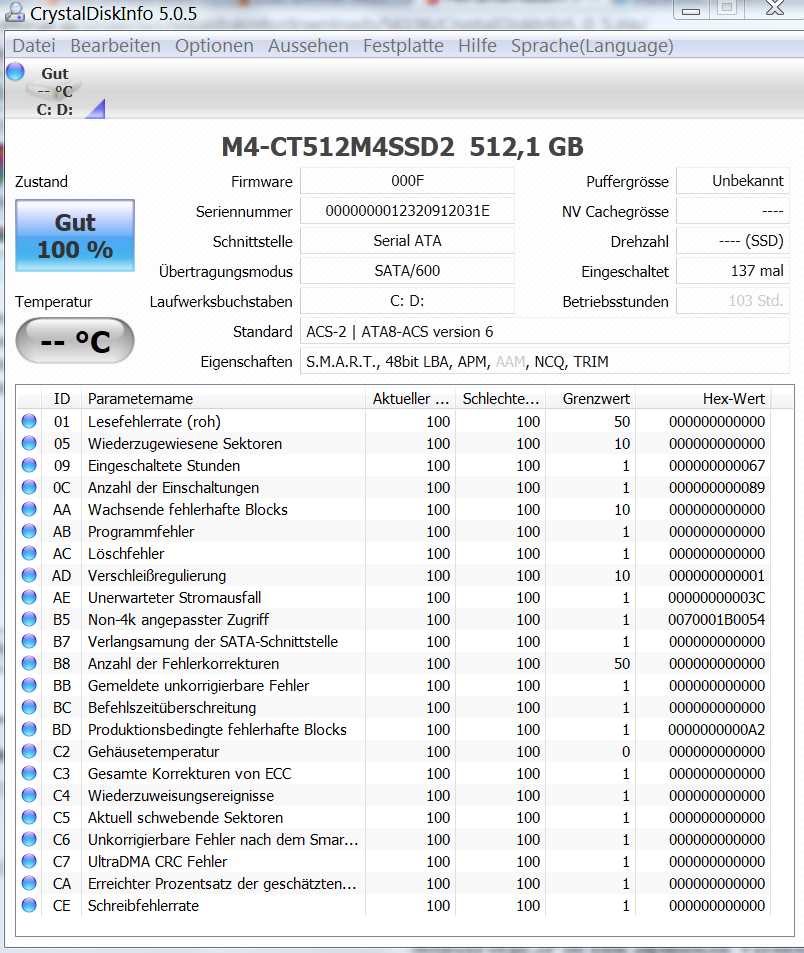The height and width of the screenshot is (953, 804).
Task: Sort by the Schlechte column header
Action: point(500,399)
